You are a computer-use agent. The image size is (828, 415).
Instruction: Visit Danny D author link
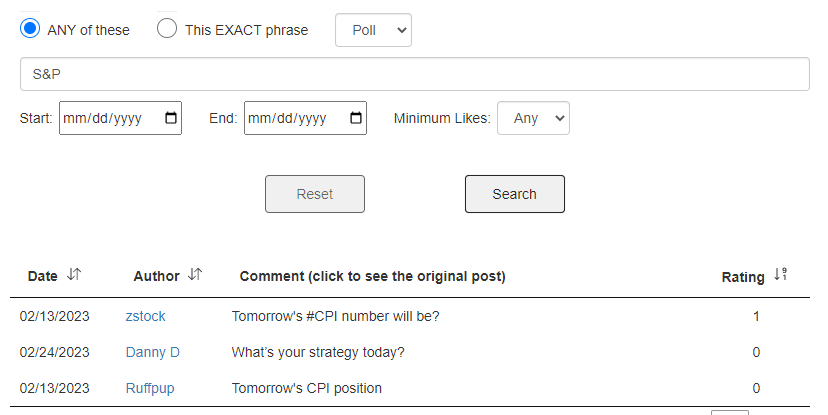coord(153,352)
